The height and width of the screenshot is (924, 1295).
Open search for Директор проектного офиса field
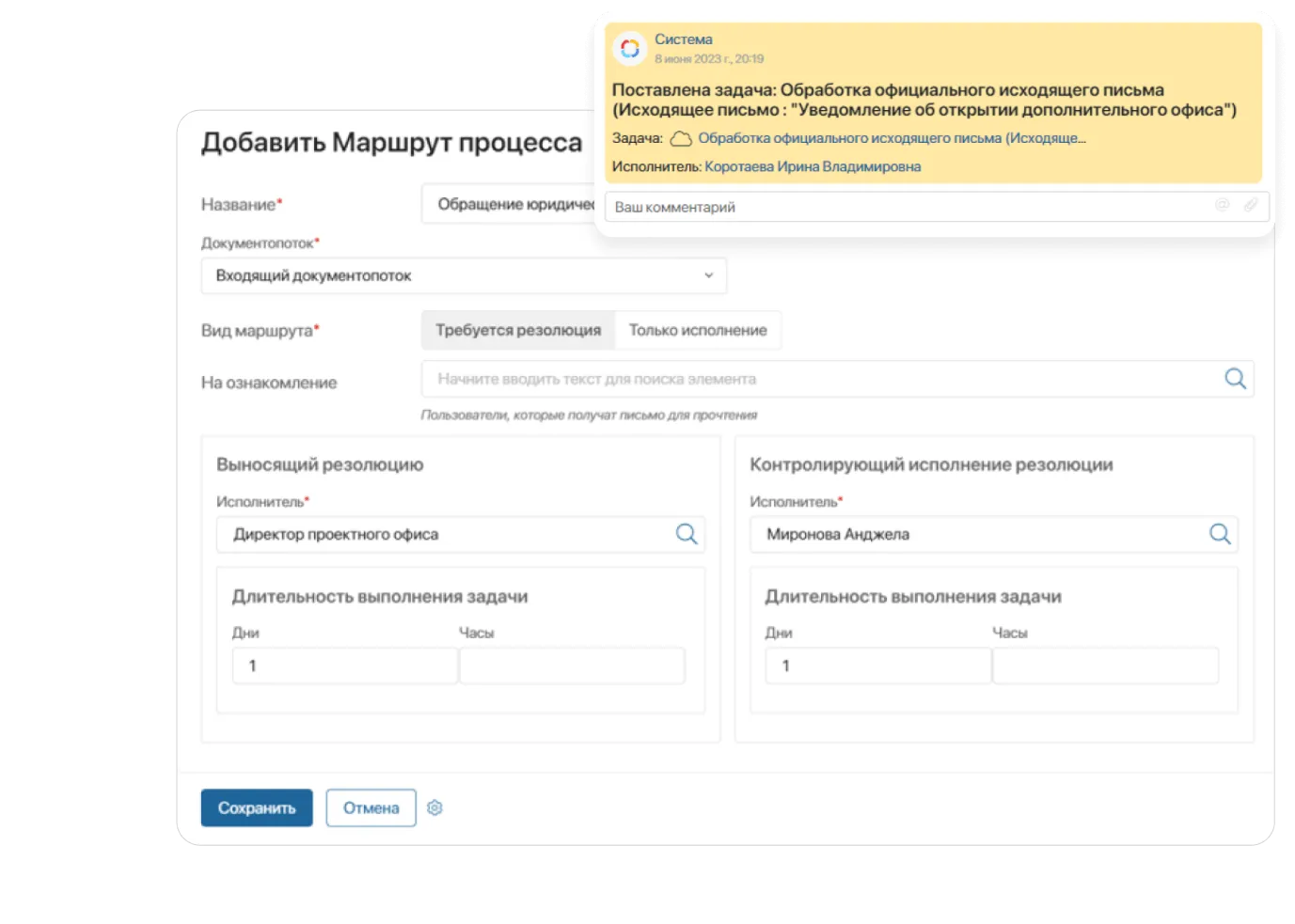click(x=687, y=534)
